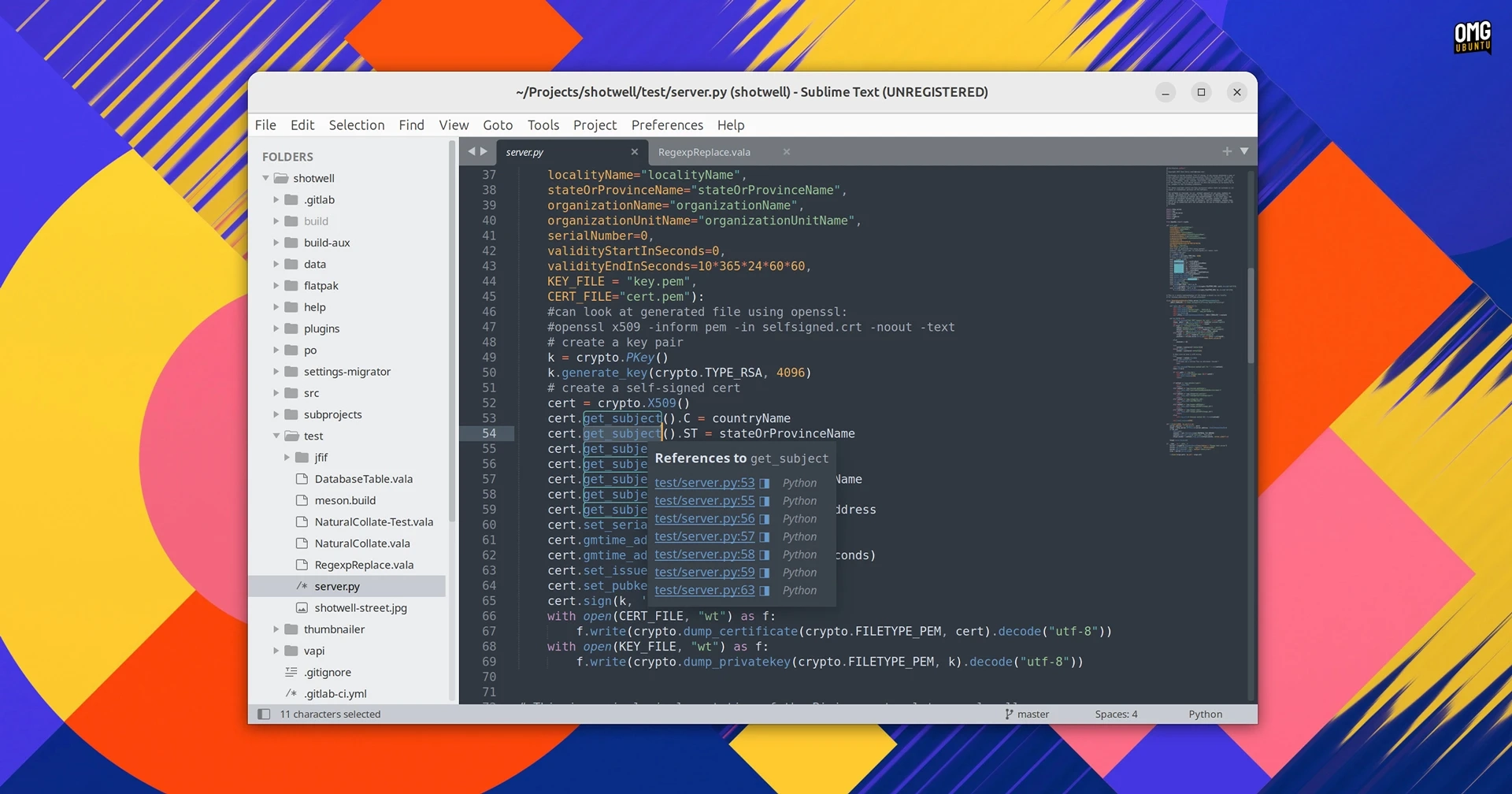Jump to reference test/server.py:59
Viewport: 1512px width, 794px height.
(704, 573)
